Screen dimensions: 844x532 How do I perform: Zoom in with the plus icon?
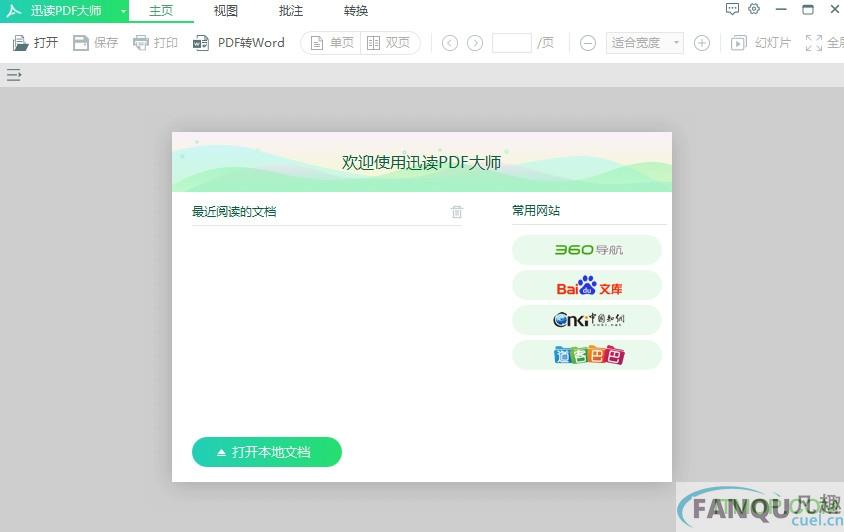point(702,43)
